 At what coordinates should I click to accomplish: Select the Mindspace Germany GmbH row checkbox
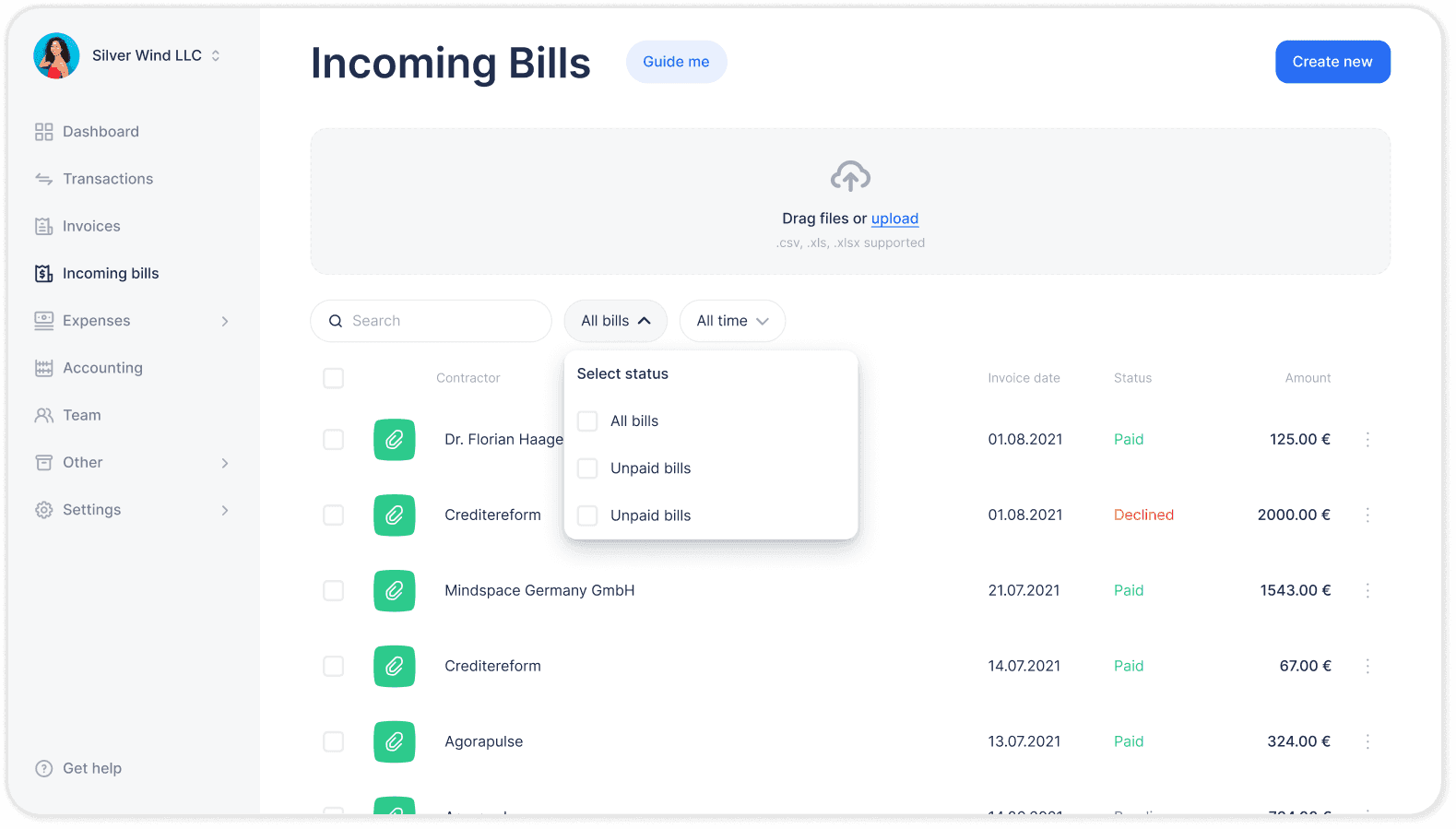(x=334, y=591)
